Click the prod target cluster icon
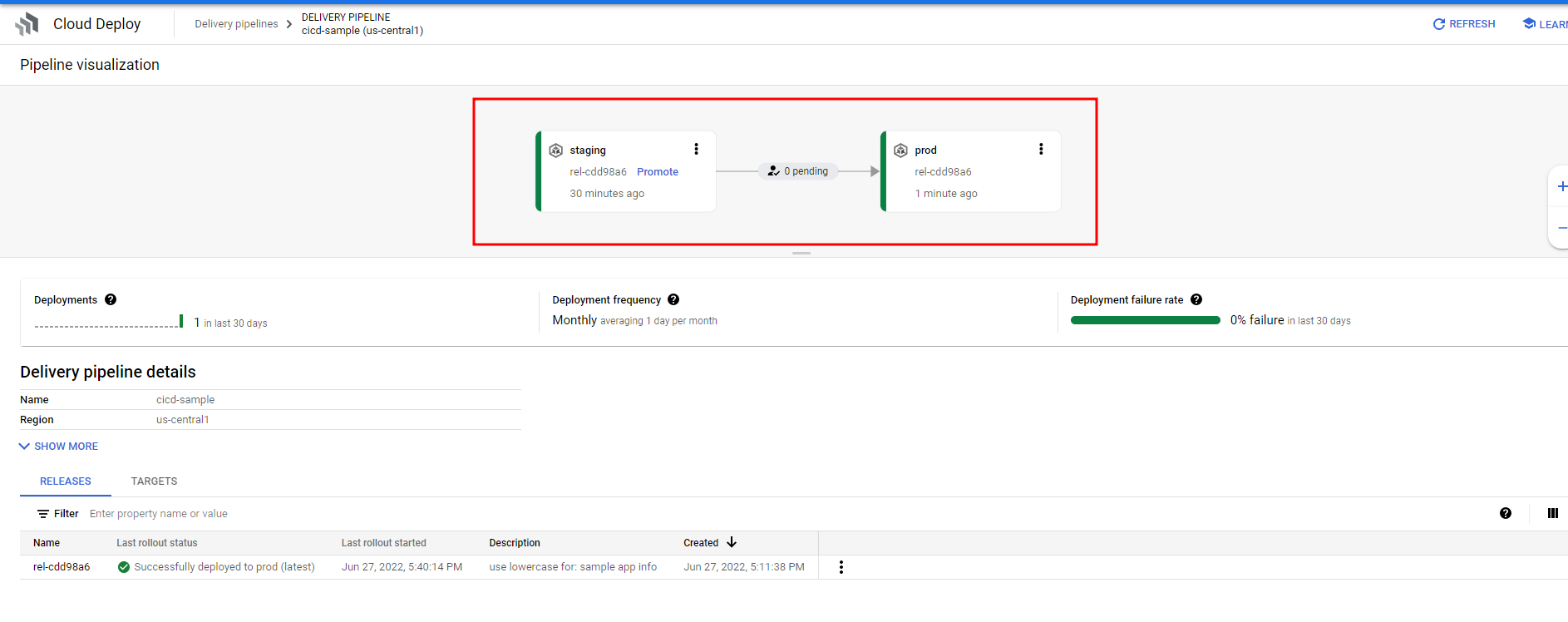 tap(900, 151)
